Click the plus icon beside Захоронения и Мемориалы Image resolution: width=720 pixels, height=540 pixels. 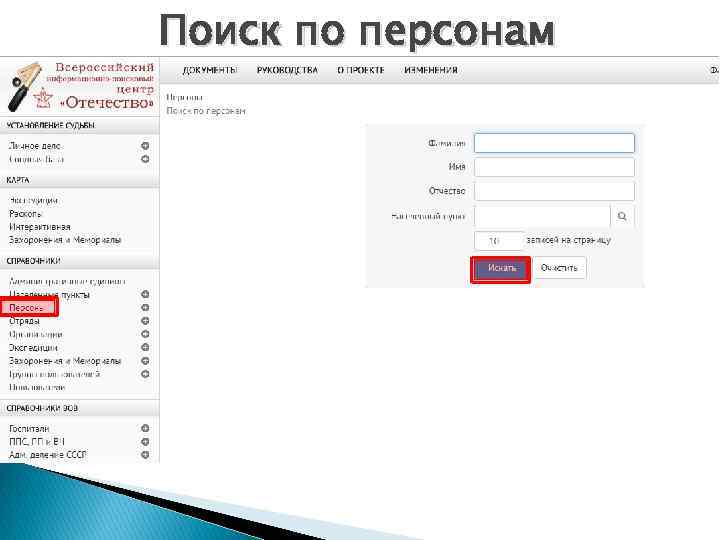tap(145, 361)
